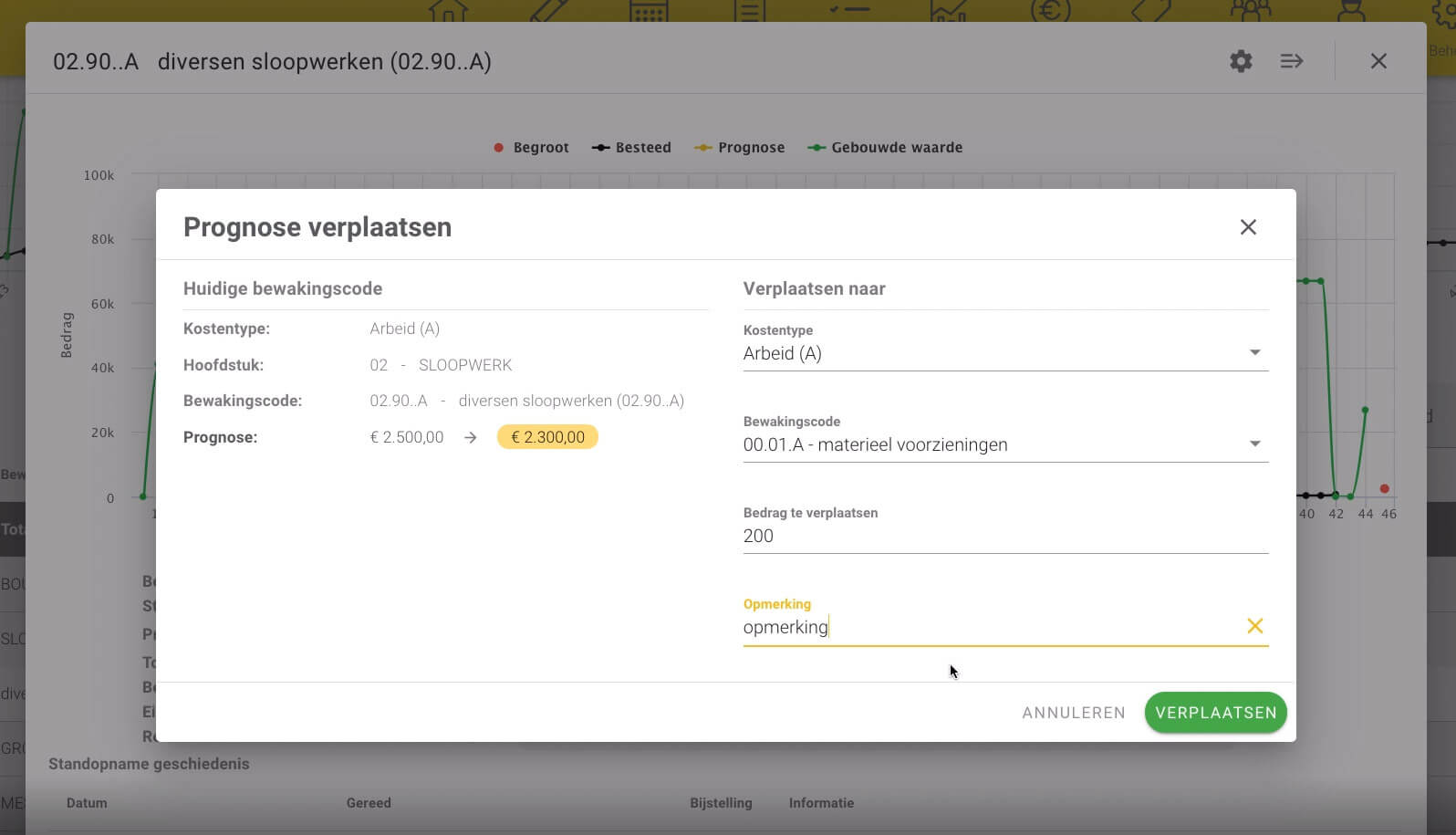Click the € 2.500,00 prognose value
Image resolution: width=1456 pixels, height=835 pixels.
407,437
